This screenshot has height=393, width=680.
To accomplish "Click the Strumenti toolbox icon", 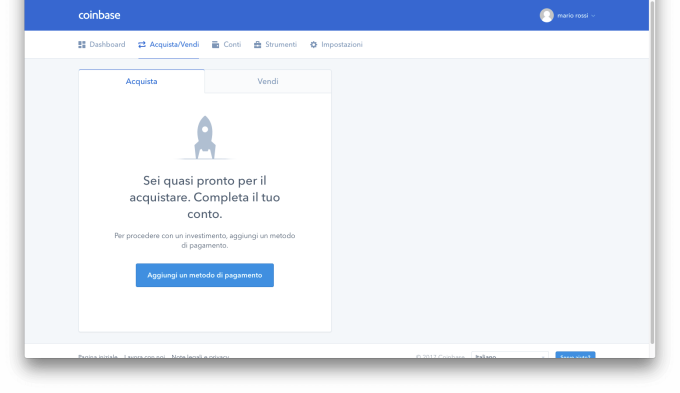I will pos(258,45).
